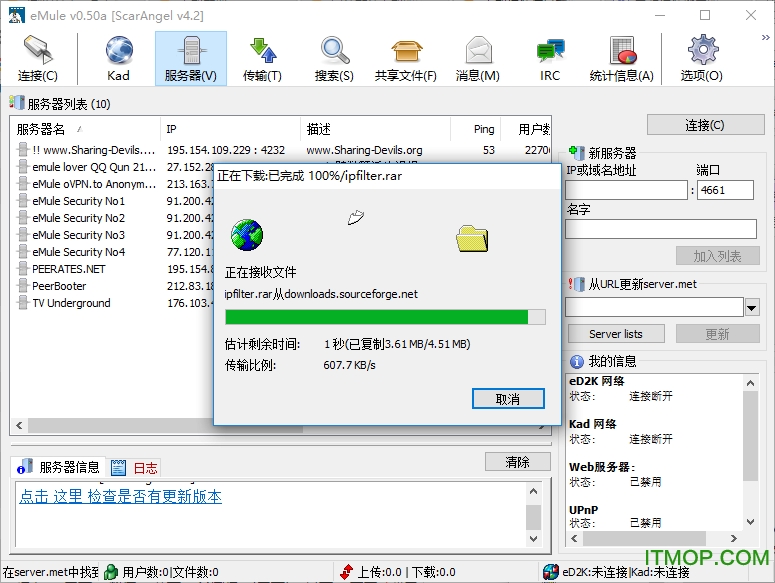
Task: Click the folder icon in download dialog
Action: click(x=472, y=238)
